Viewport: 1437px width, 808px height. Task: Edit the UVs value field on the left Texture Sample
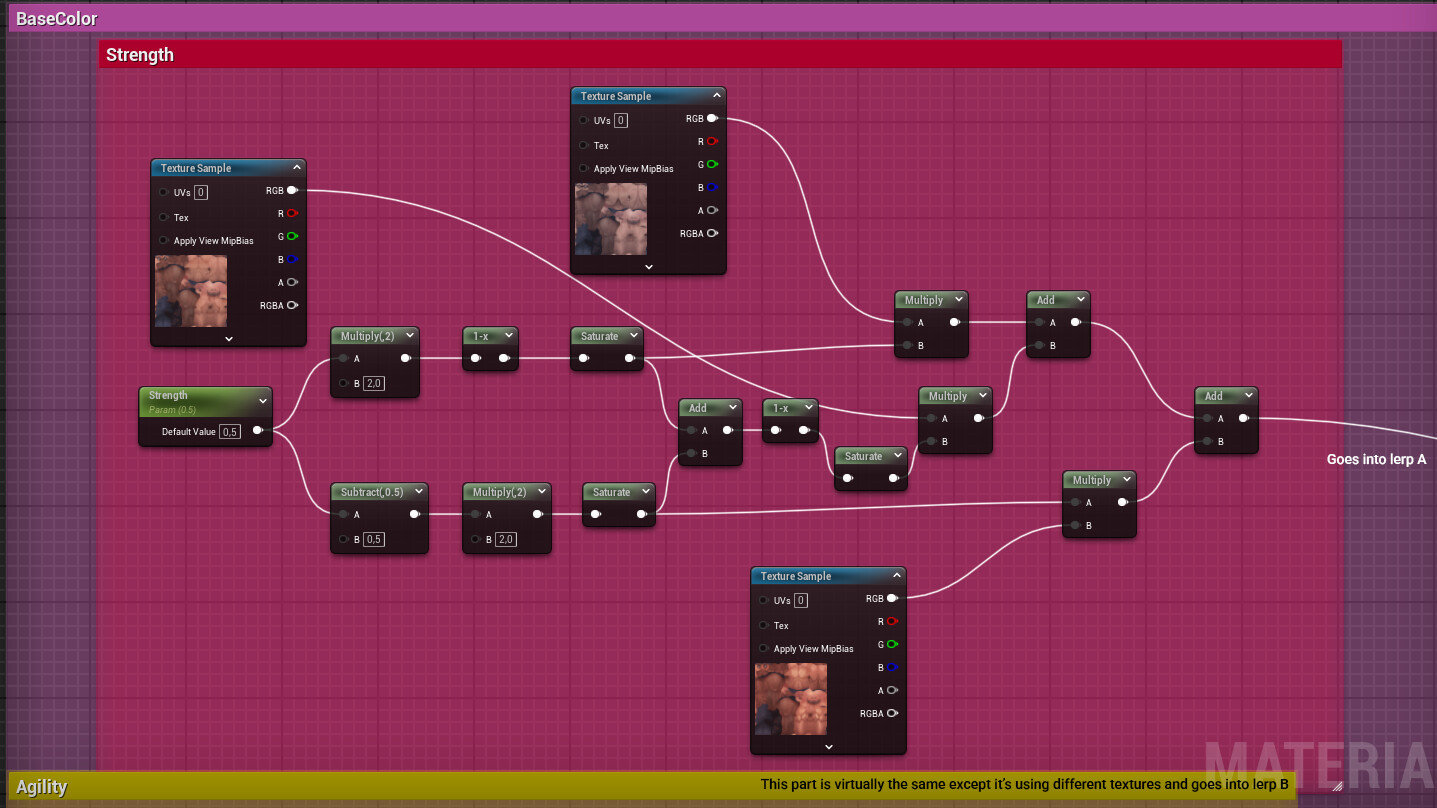201,192
